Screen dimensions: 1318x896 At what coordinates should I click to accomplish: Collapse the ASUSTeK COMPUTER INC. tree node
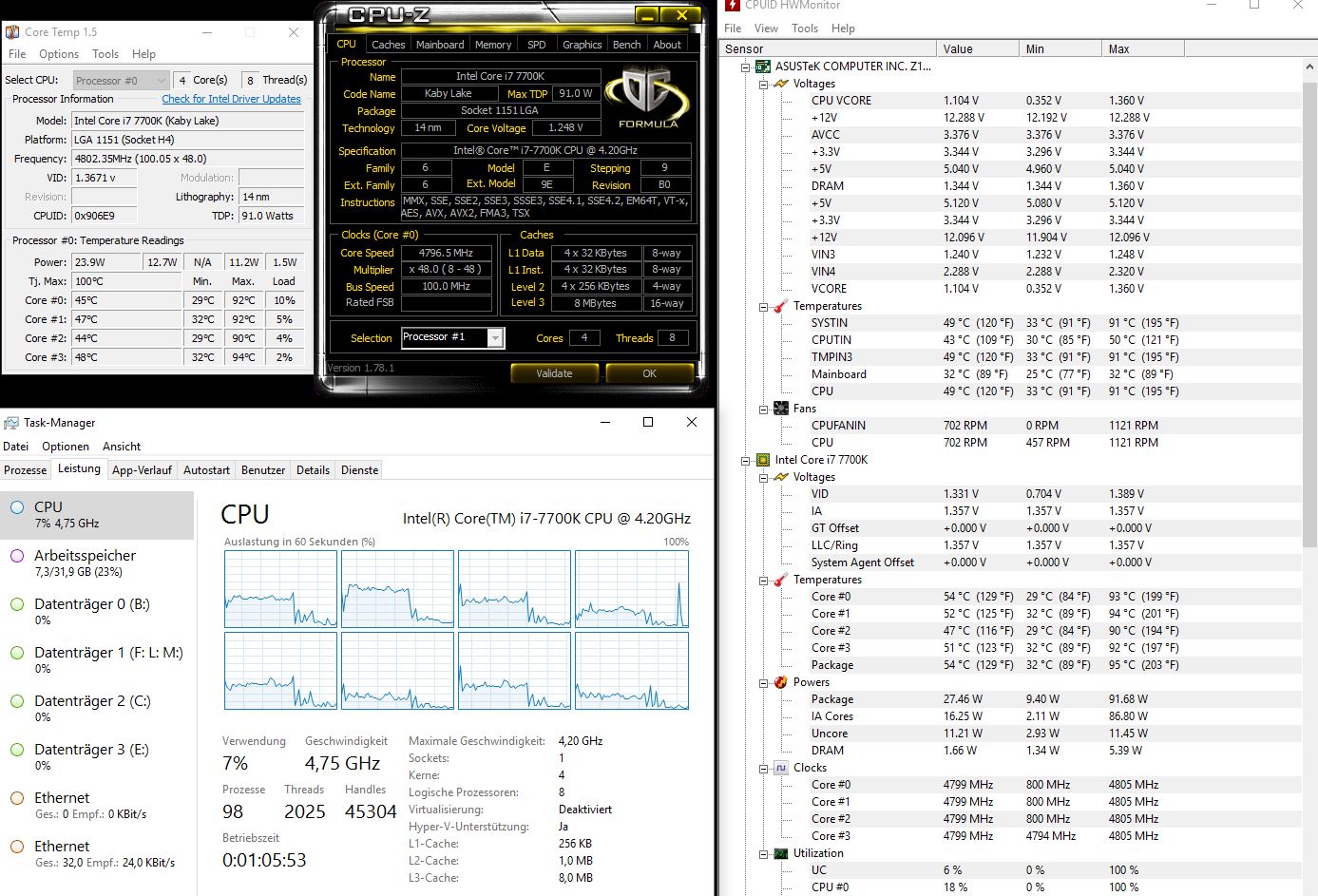[x=746, y=67]
